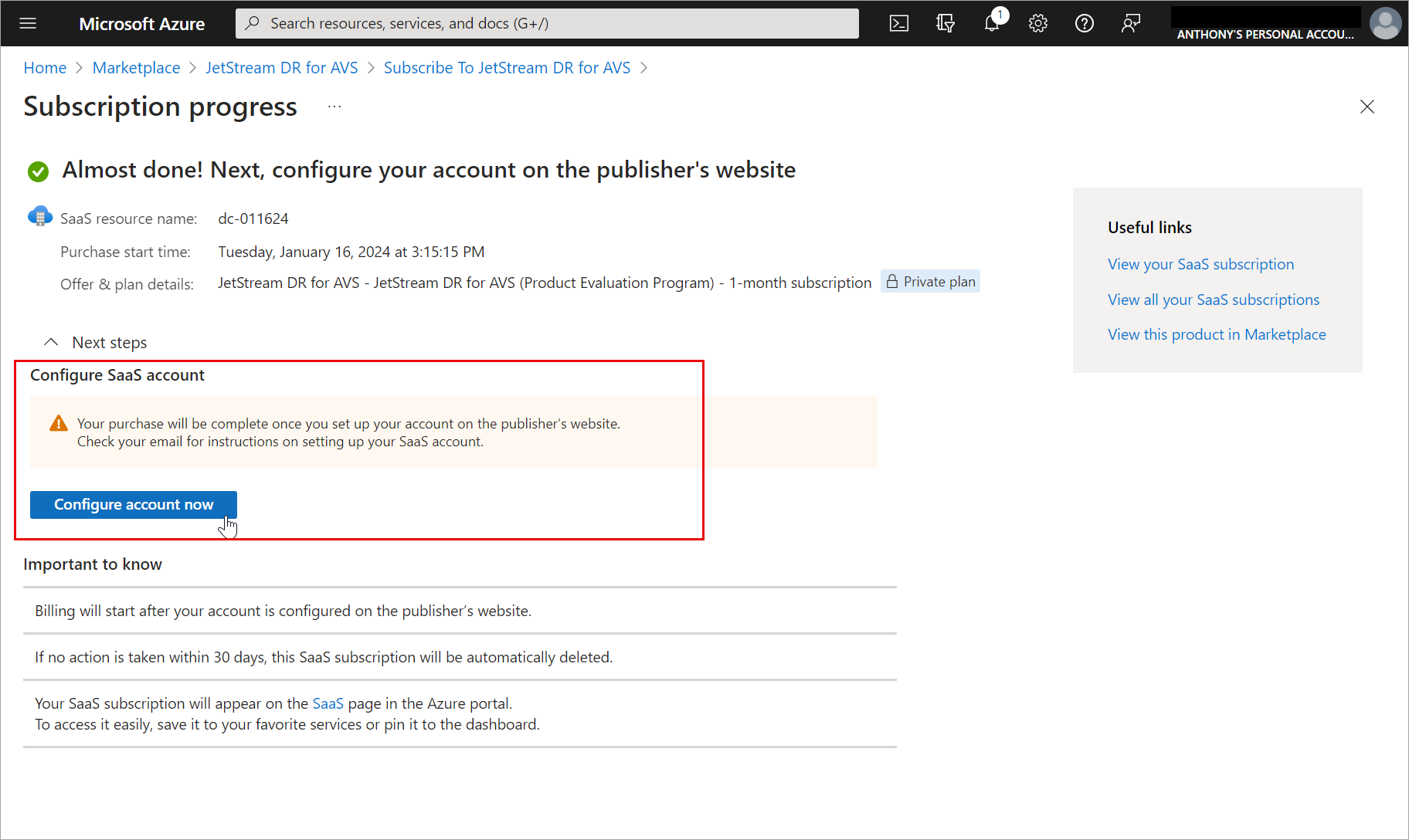
Task: Open View all your SaaS subscriptions
Action: 1213,300
